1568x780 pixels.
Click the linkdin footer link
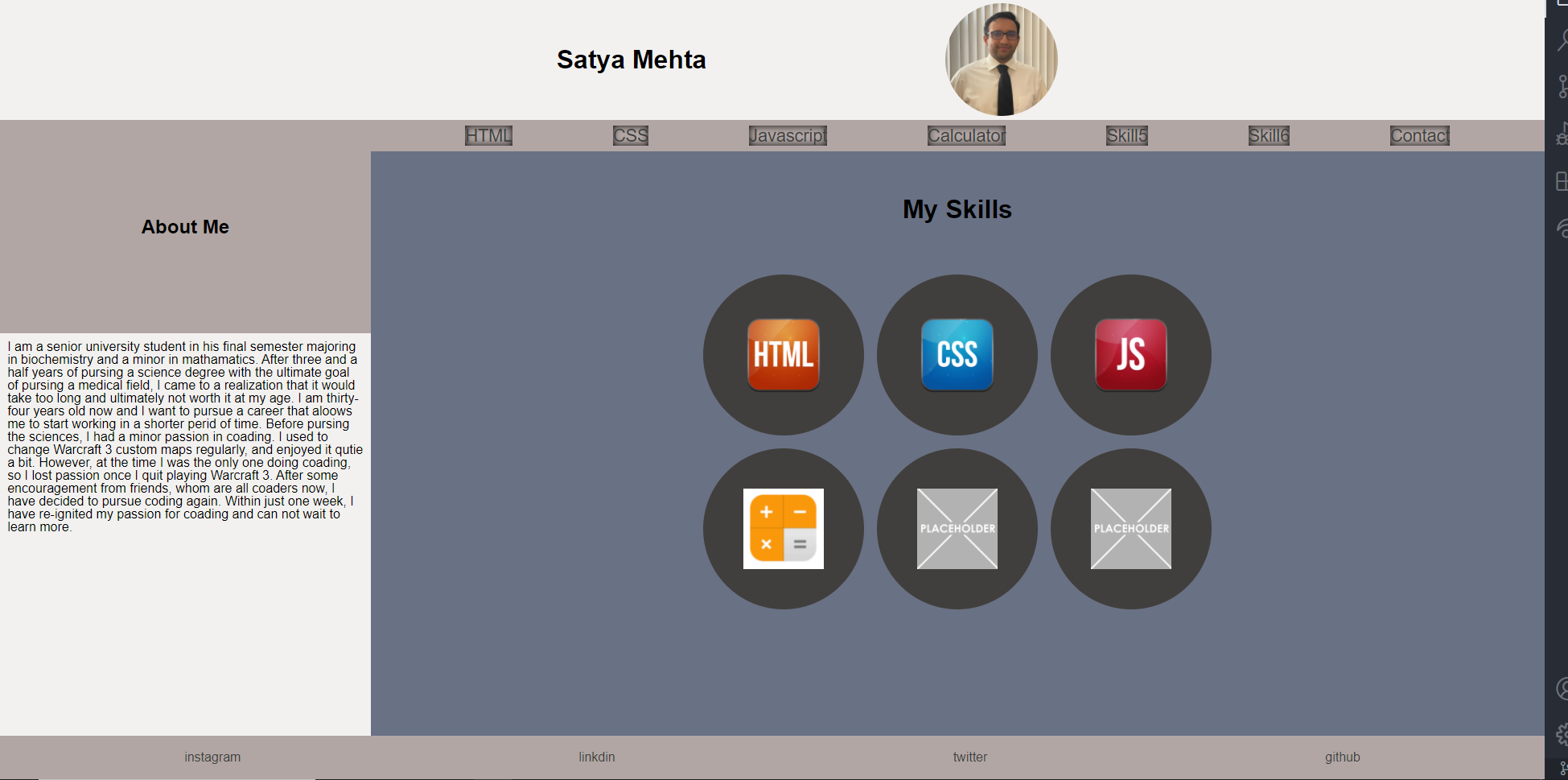596,757
